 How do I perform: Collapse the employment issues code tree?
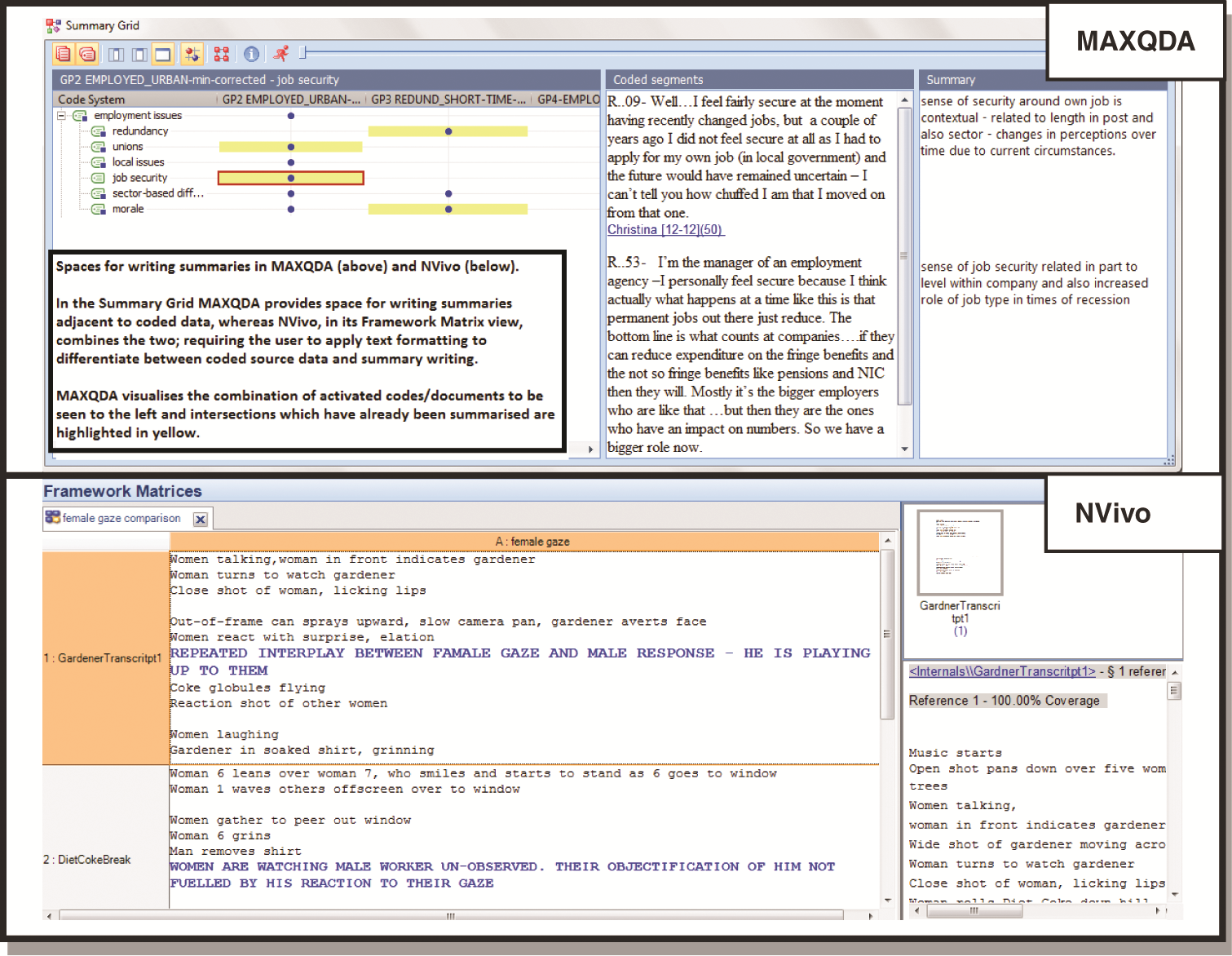(61, 116)
